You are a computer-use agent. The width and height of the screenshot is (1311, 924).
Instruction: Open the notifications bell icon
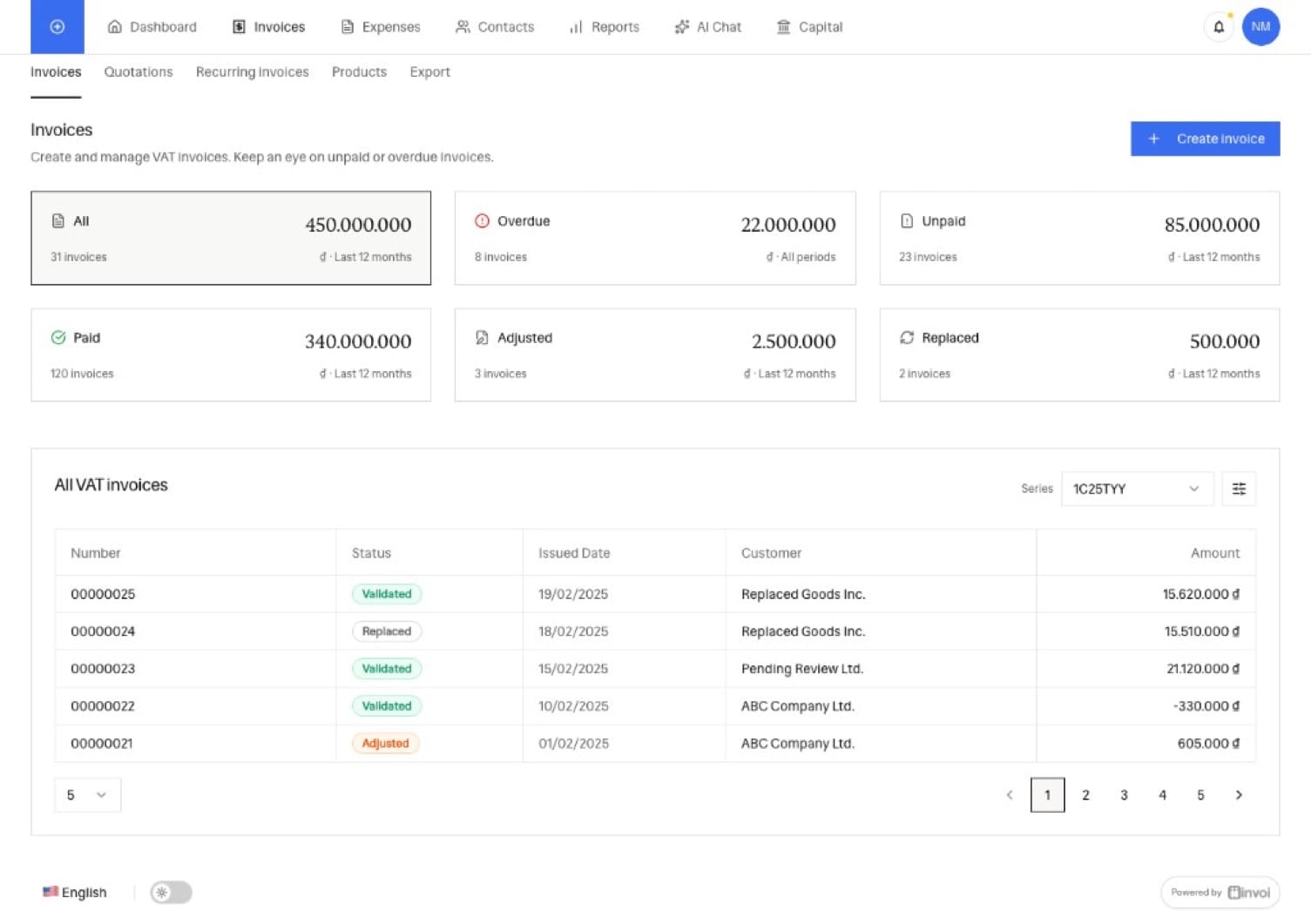1219,27
